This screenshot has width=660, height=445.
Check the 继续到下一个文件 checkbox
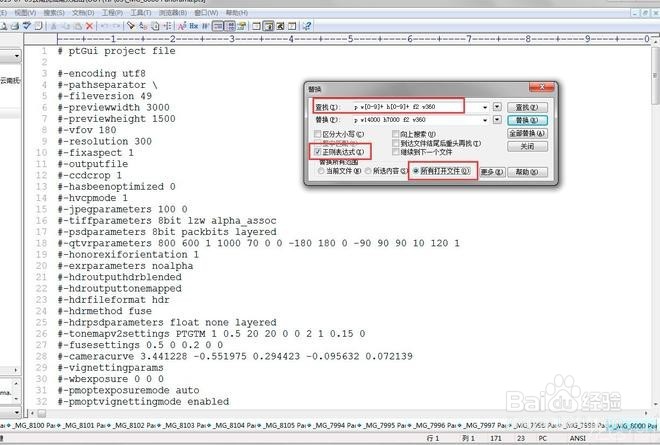[x=395, y=152]
